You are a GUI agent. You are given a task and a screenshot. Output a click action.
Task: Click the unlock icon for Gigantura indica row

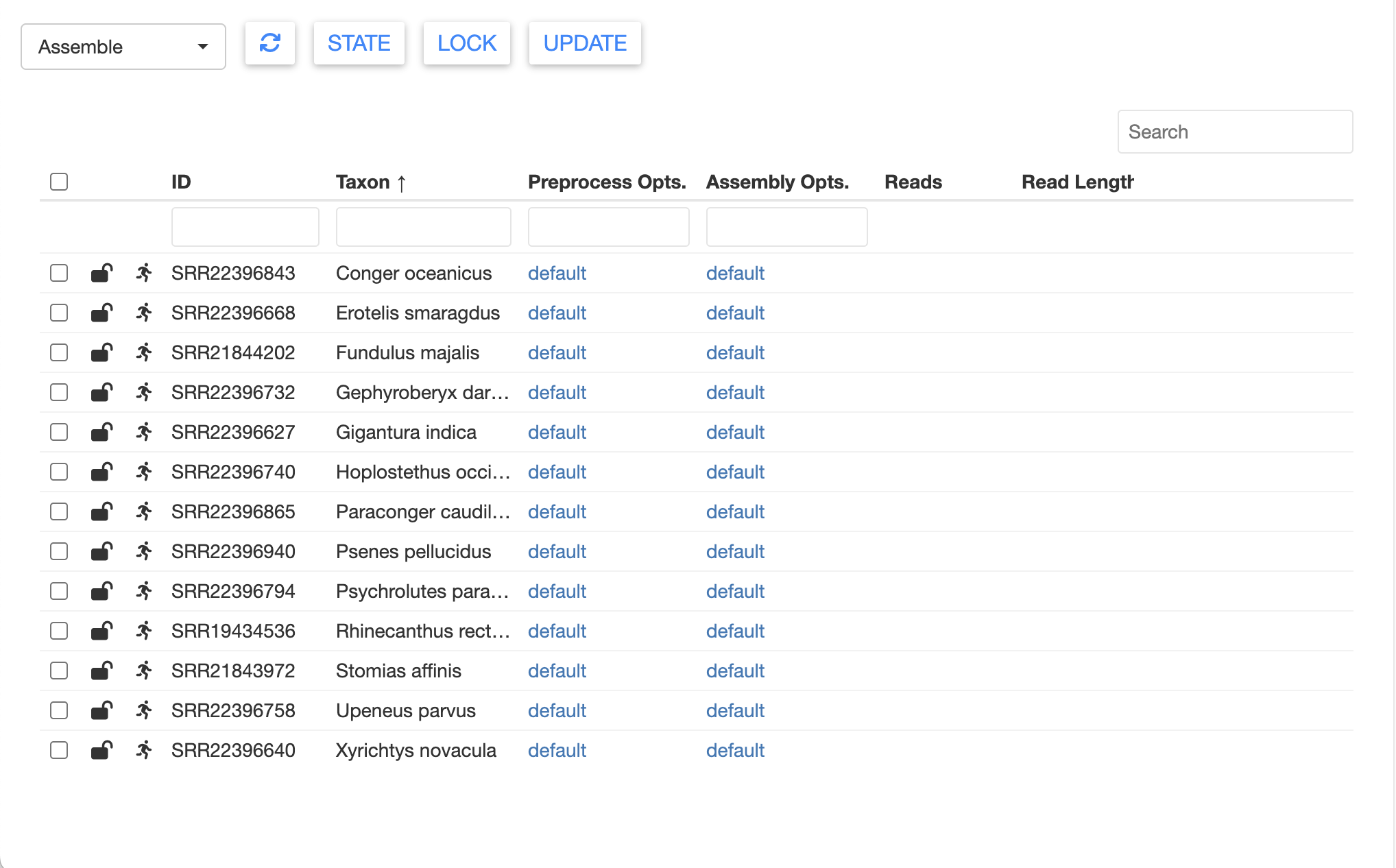pos(101,432)
